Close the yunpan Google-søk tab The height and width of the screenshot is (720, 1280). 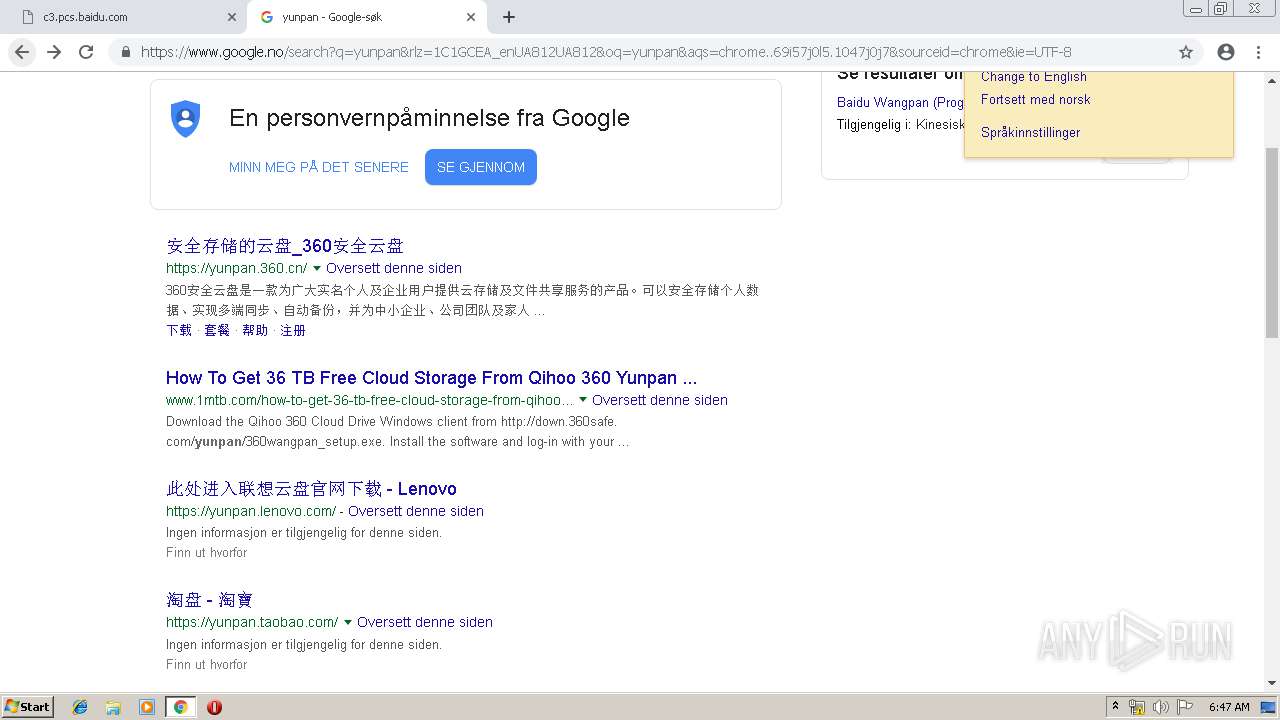pyautogui.click(x=471, y=17)
